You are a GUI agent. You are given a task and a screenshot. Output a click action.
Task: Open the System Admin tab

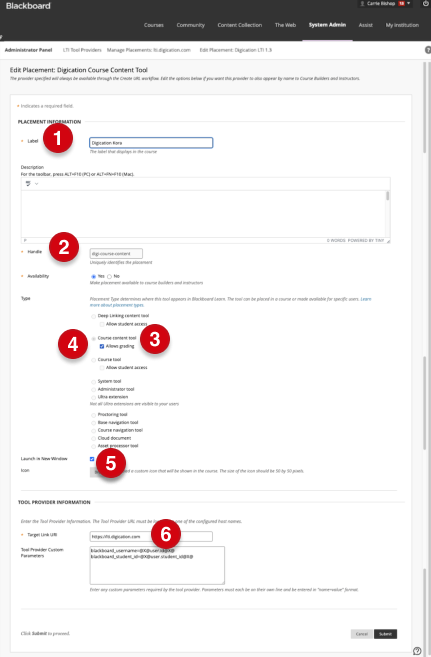pos(327,25)
